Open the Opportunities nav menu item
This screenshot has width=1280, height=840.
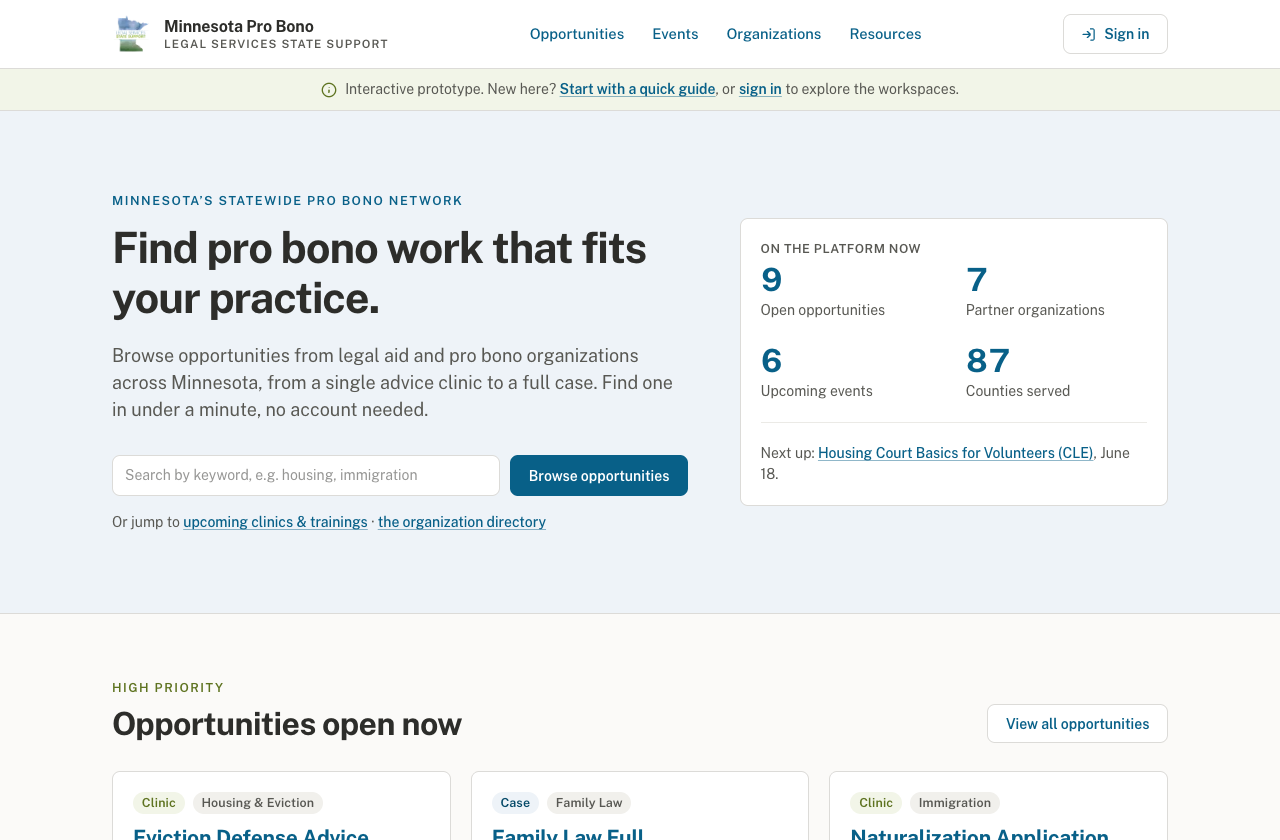pyautogui.click(x=577, y=34)
